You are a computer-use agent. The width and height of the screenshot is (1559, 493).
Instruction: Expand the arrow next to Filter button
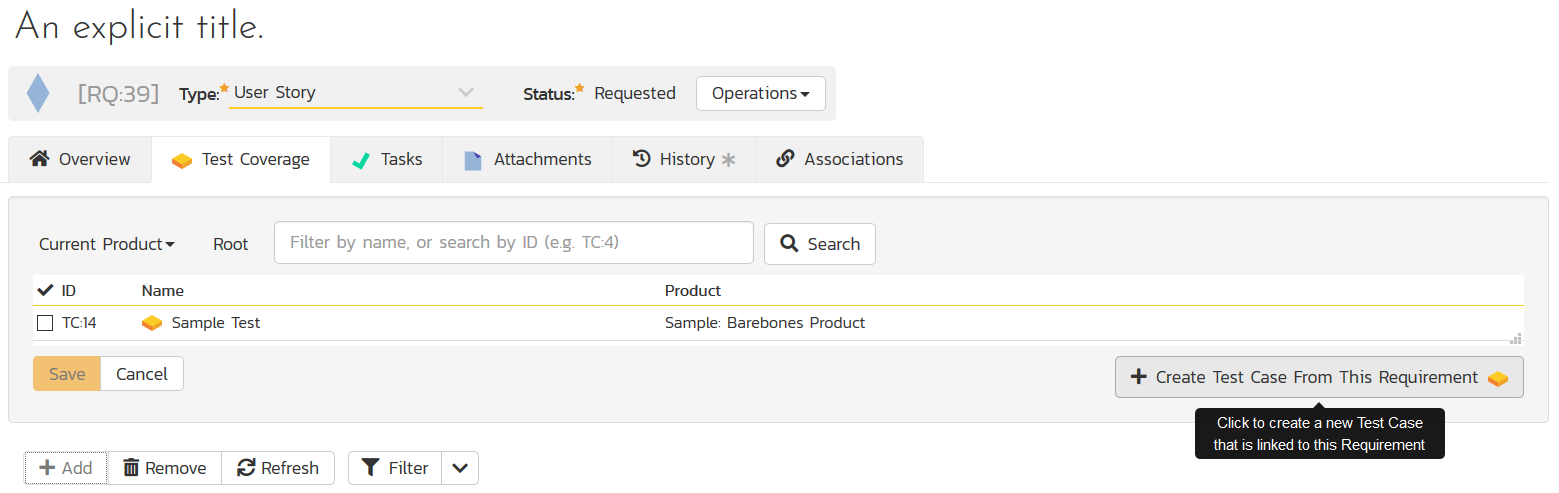click(x=459, y=468)
